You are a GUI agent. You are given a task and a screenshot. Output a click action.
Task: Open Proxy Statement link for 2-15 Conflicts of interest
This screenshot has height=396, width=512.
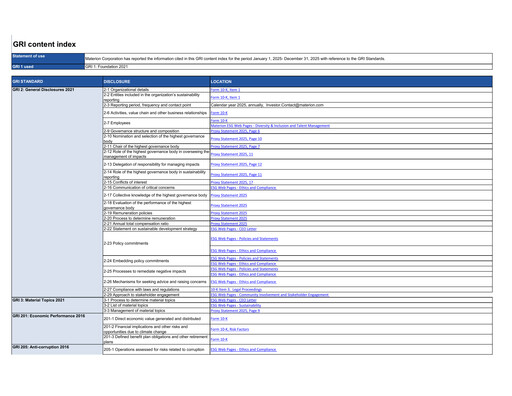click(232, 182)
